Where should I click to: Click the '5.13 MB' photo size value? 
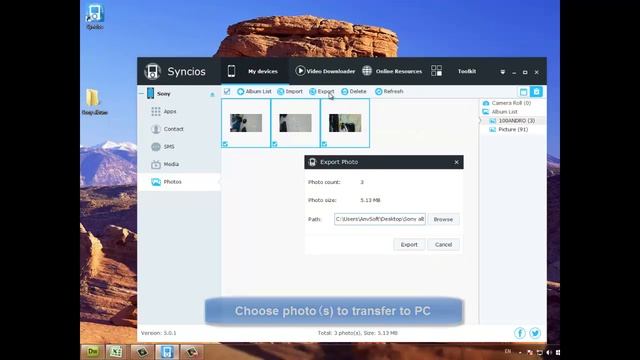tap(370, 200)
